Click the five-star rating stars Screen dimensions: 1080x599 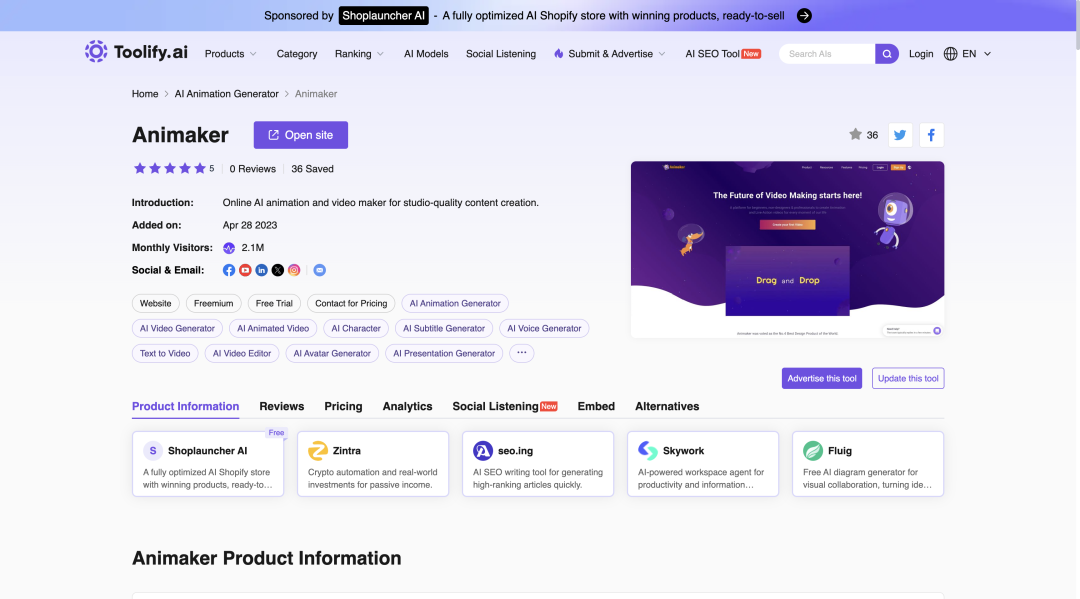click(169, 169)
